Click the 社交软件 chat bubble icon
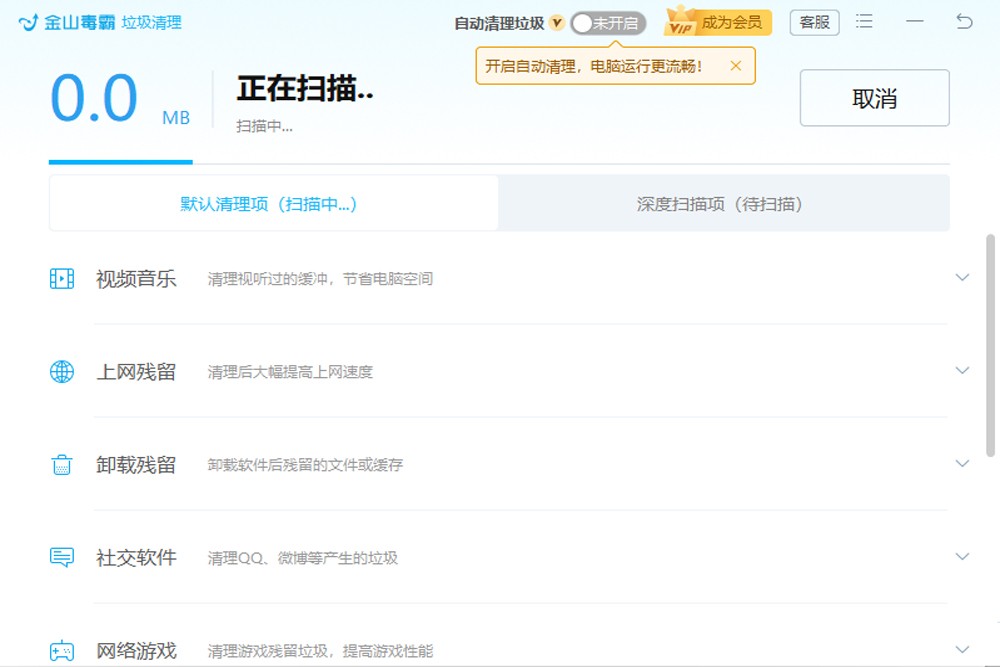This screenshot has height=667, width=1000. point(62,557)
